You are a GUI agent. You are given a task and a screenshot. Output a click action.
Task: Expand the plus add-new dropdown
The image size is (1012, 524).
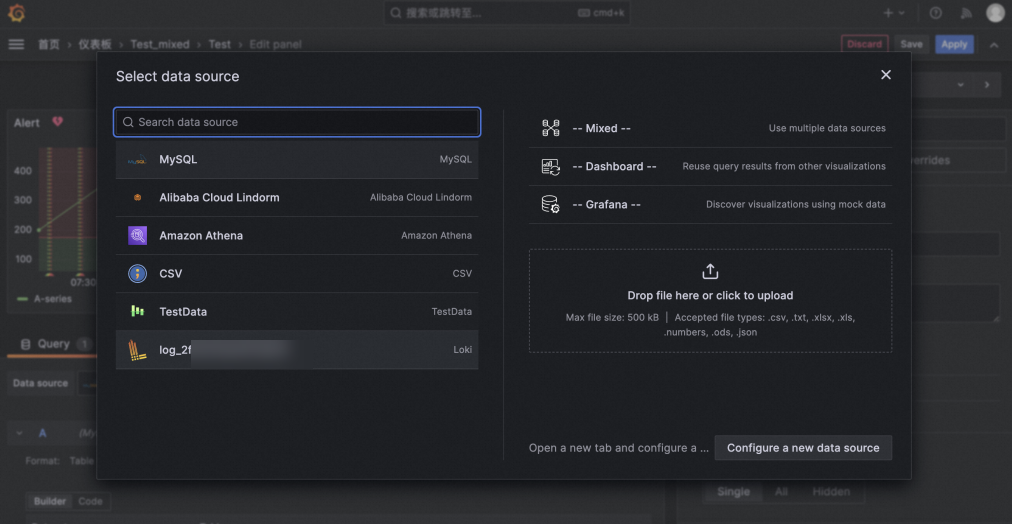895,13
